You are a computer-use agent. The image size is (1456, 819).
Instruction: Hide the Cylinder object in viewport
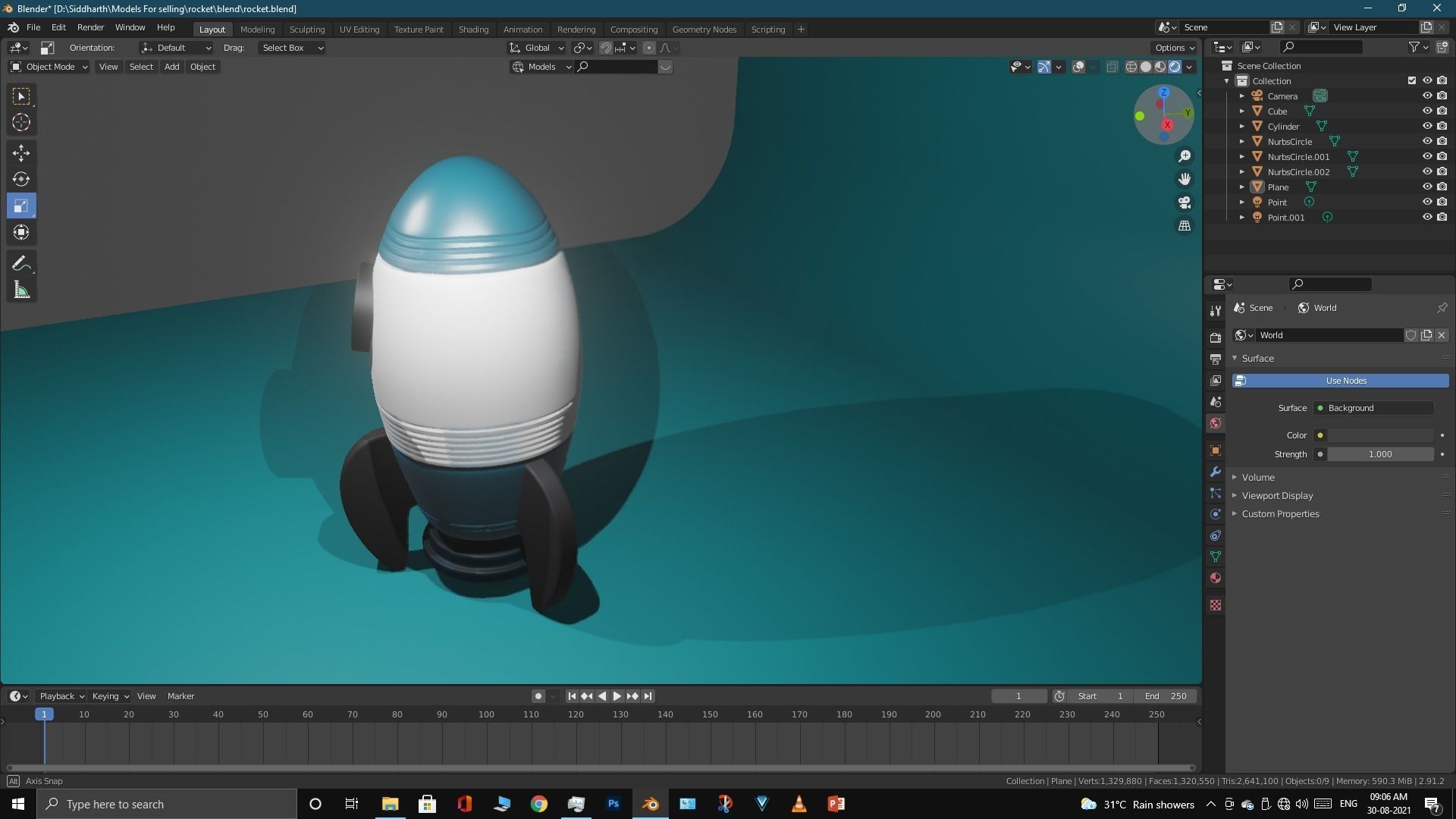coord(1426,126)
